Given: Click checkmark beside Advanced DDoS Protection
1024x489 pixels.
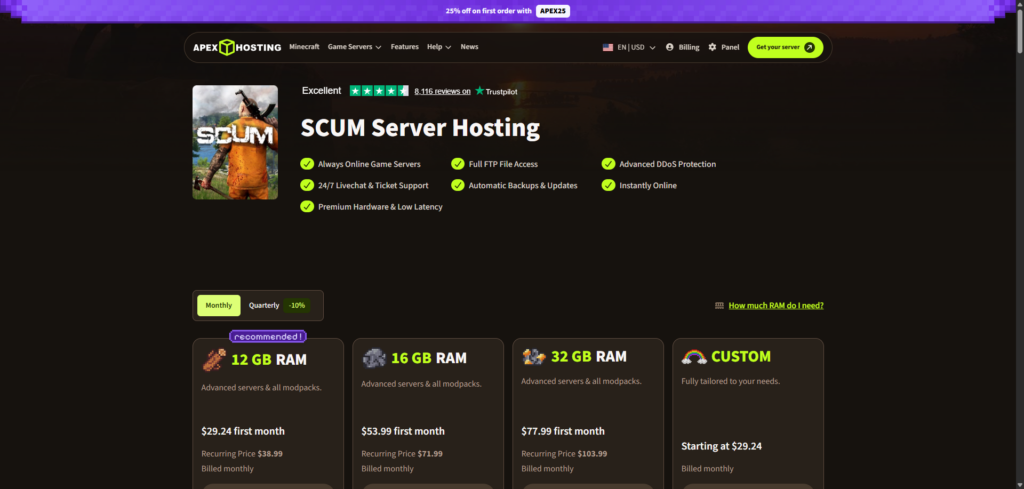Looking at the screenshot, I should (x=608, y=164).
